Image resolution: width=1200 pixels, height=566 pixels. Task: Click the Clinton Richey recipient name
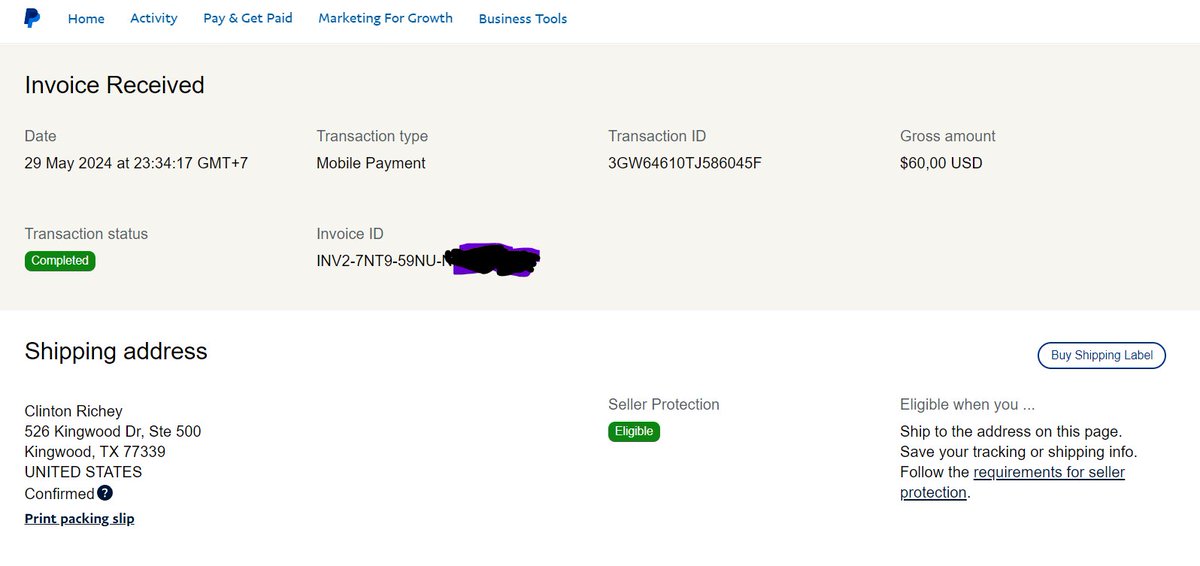pos(73,411)
